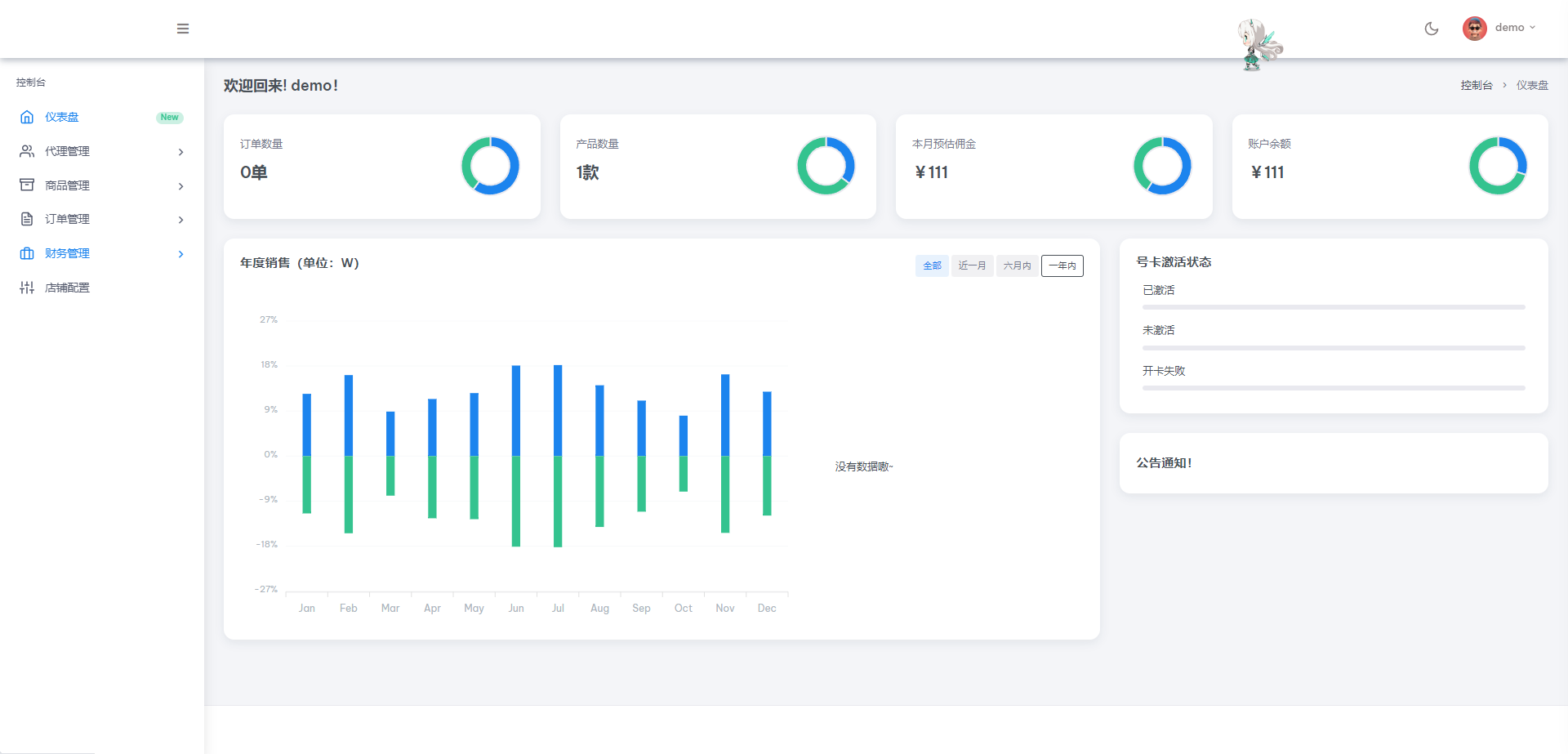This screenshot has width=1568, height=754.
Task: Select the 近一月 time range filter
Action: (972, 265)
